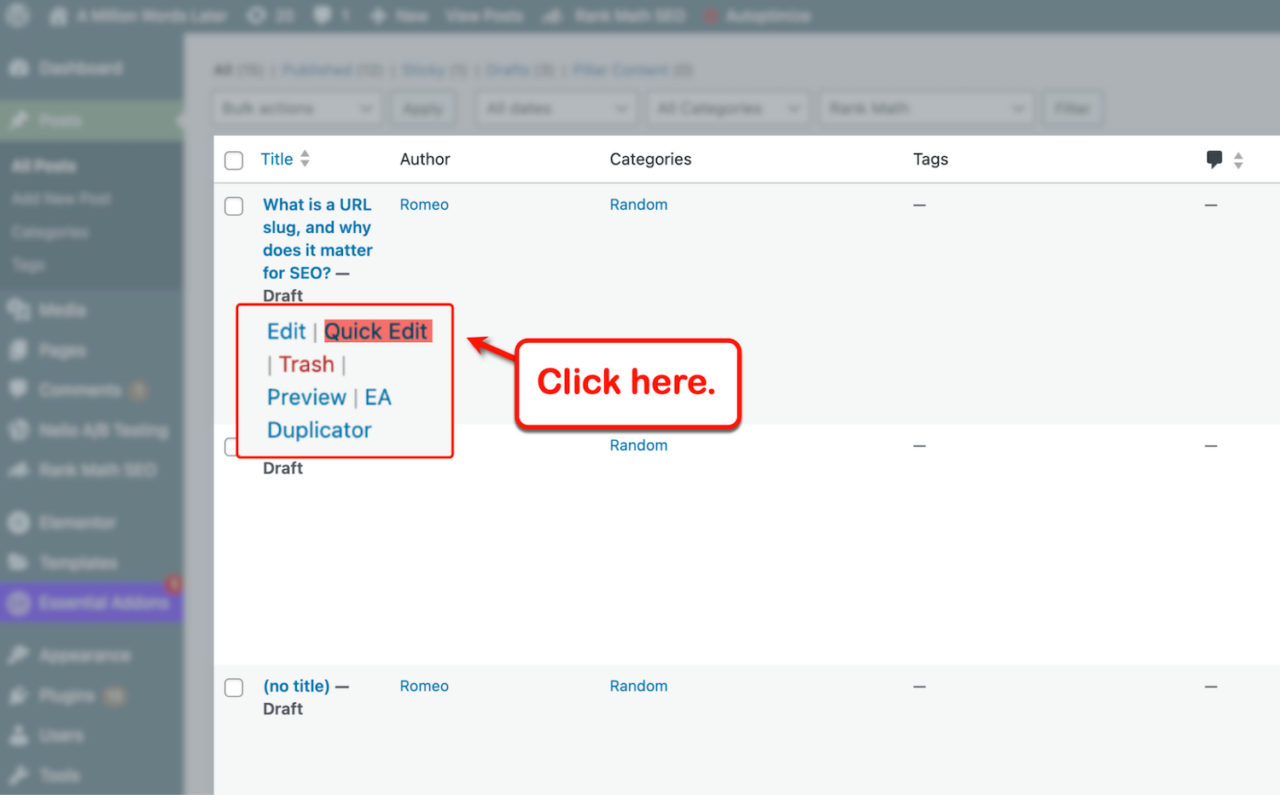The image size is (1280, 795).
Task: Select the checkbox for the URL slug draft post
Action: (233, 206)
